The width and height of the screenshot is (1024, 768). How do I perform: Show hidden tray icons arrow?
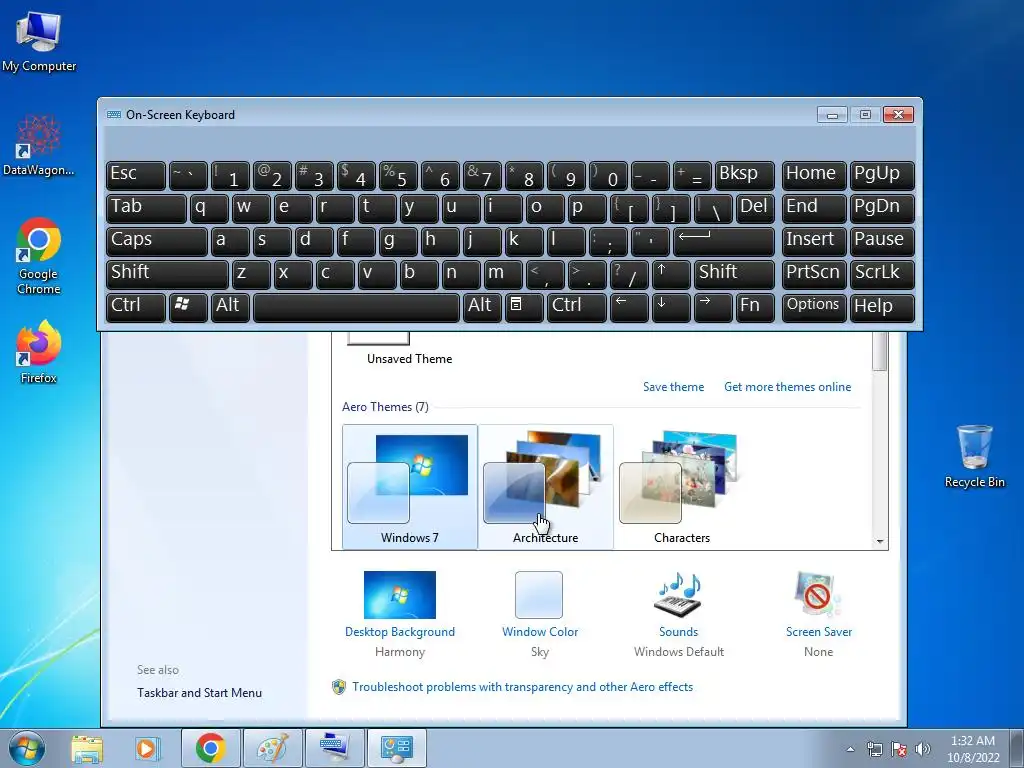pos(850,749)
